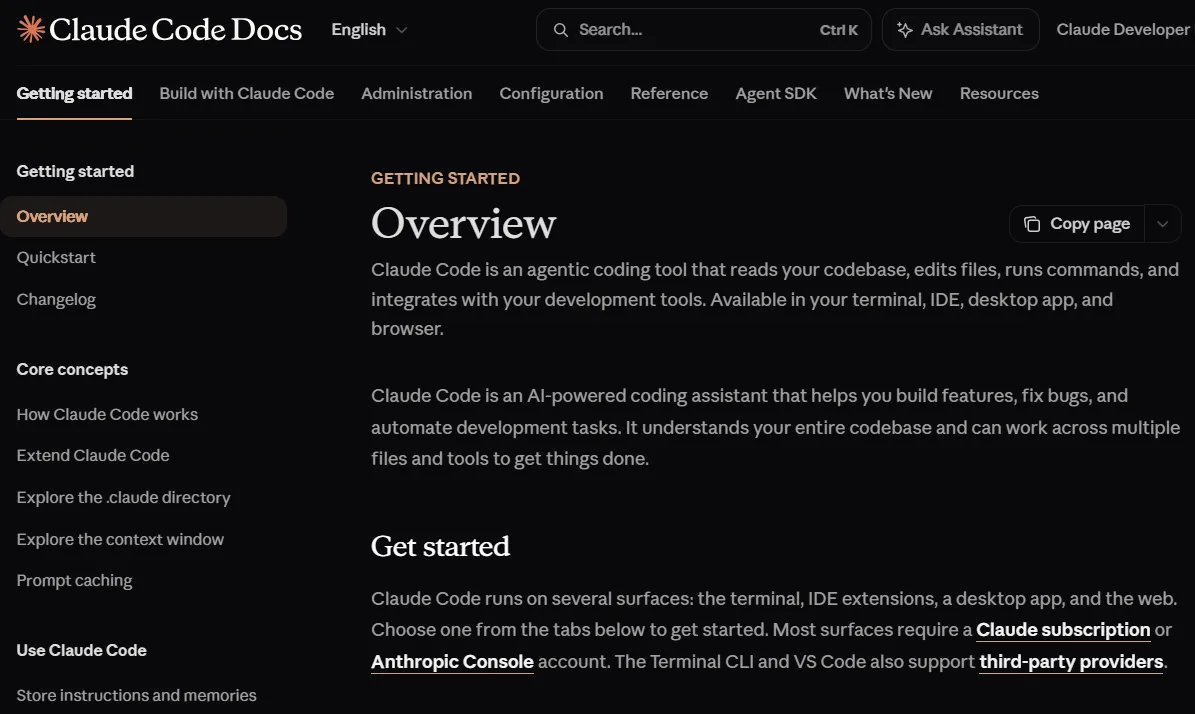Select the Configuration tab
This screenshot has height=714, width=1195.
(x=551, y=93)
